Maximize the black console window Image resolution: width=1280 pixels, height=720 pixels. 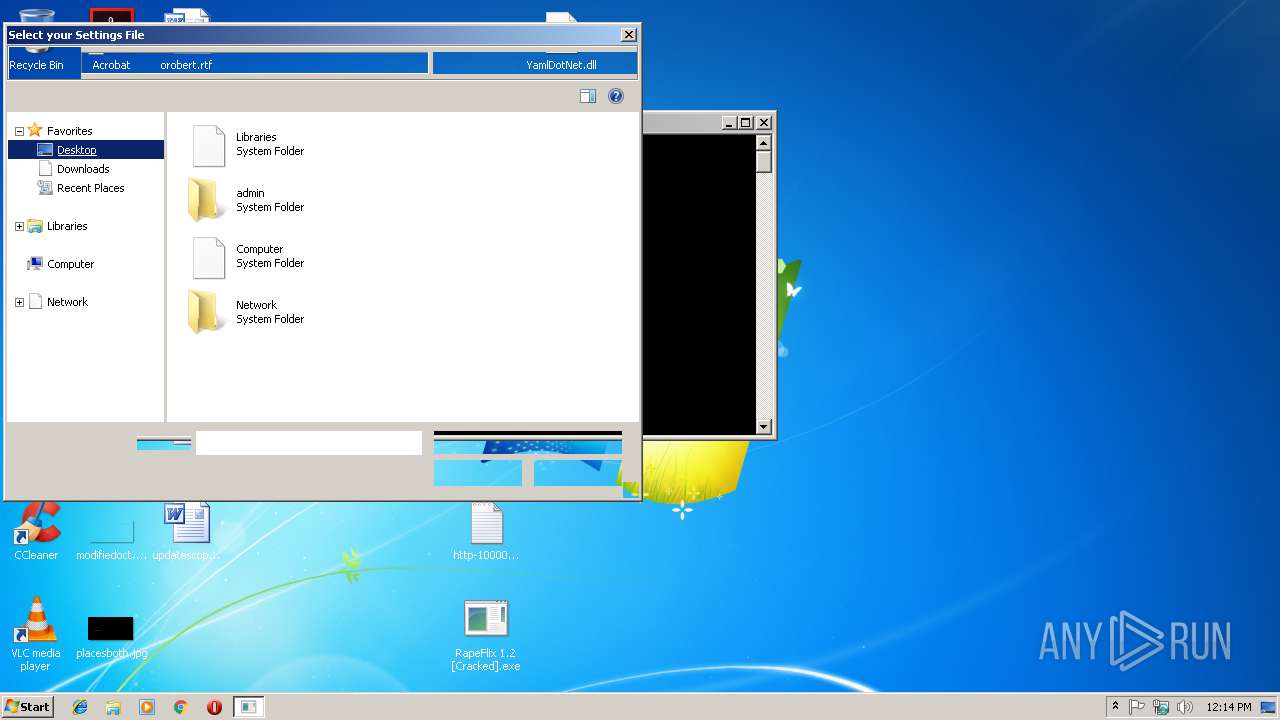[x=746, y=123]
